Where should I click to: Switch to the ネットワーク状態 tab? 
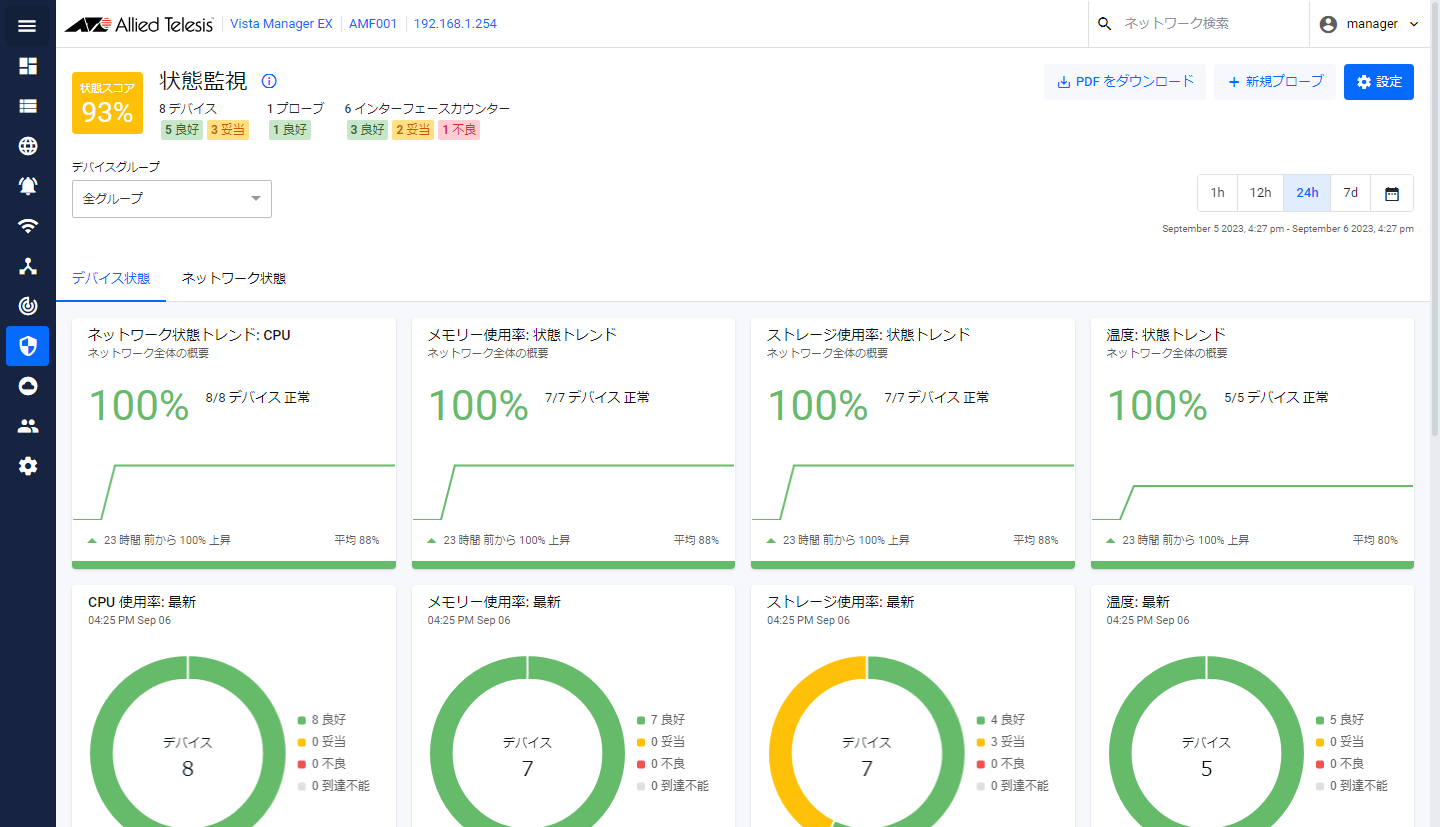click(234, 278)
